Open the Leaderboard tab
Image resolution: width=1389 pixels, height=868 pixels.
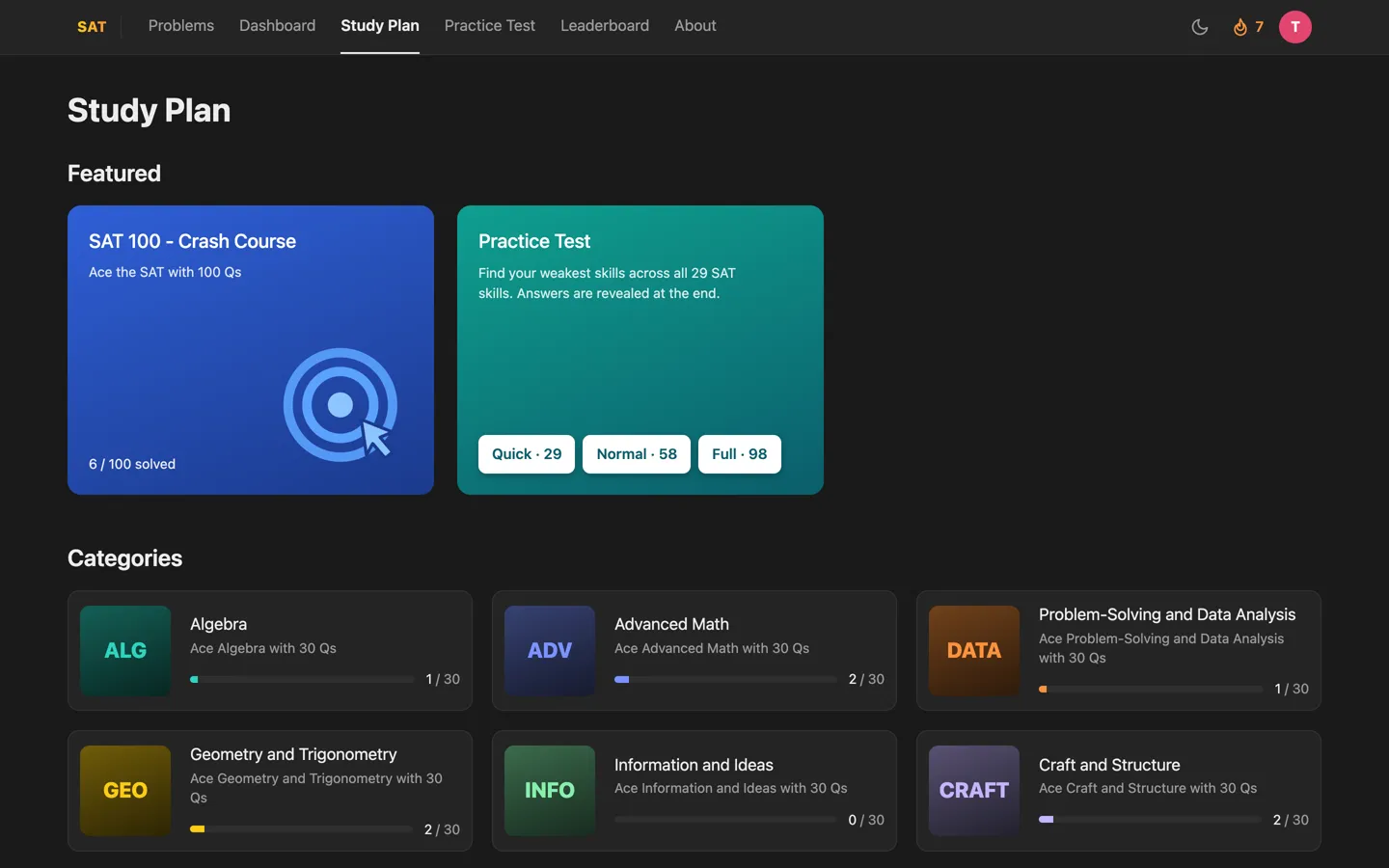pyautogui.click(x=605, y=26)
